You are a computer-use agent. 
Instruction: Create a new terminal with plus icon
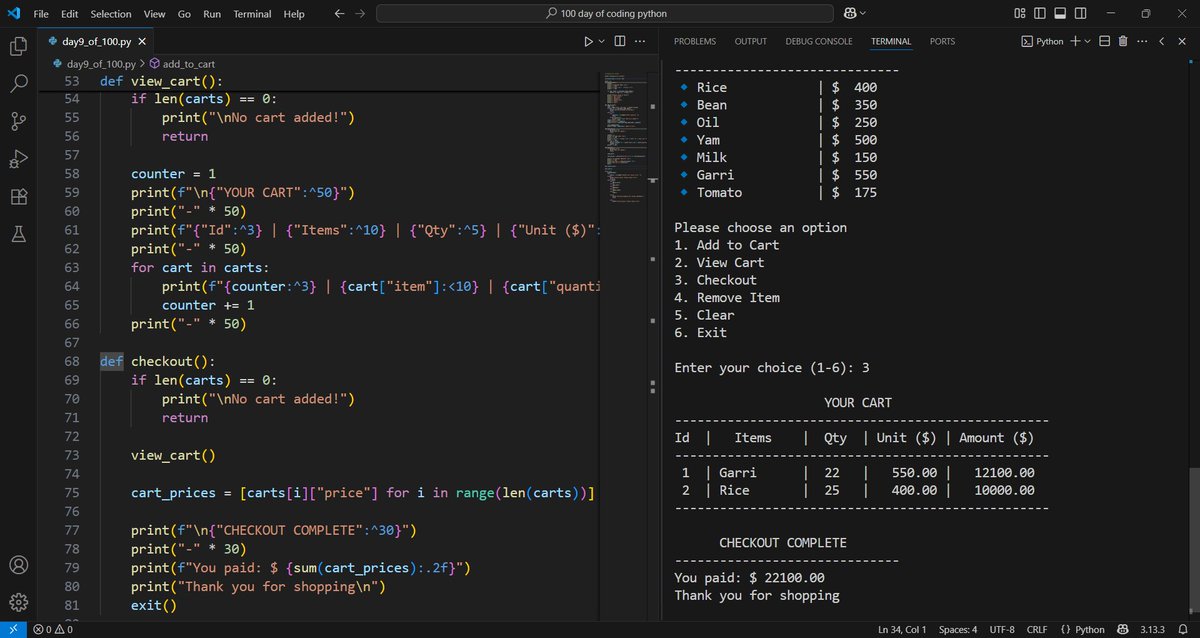(1075, 41)
